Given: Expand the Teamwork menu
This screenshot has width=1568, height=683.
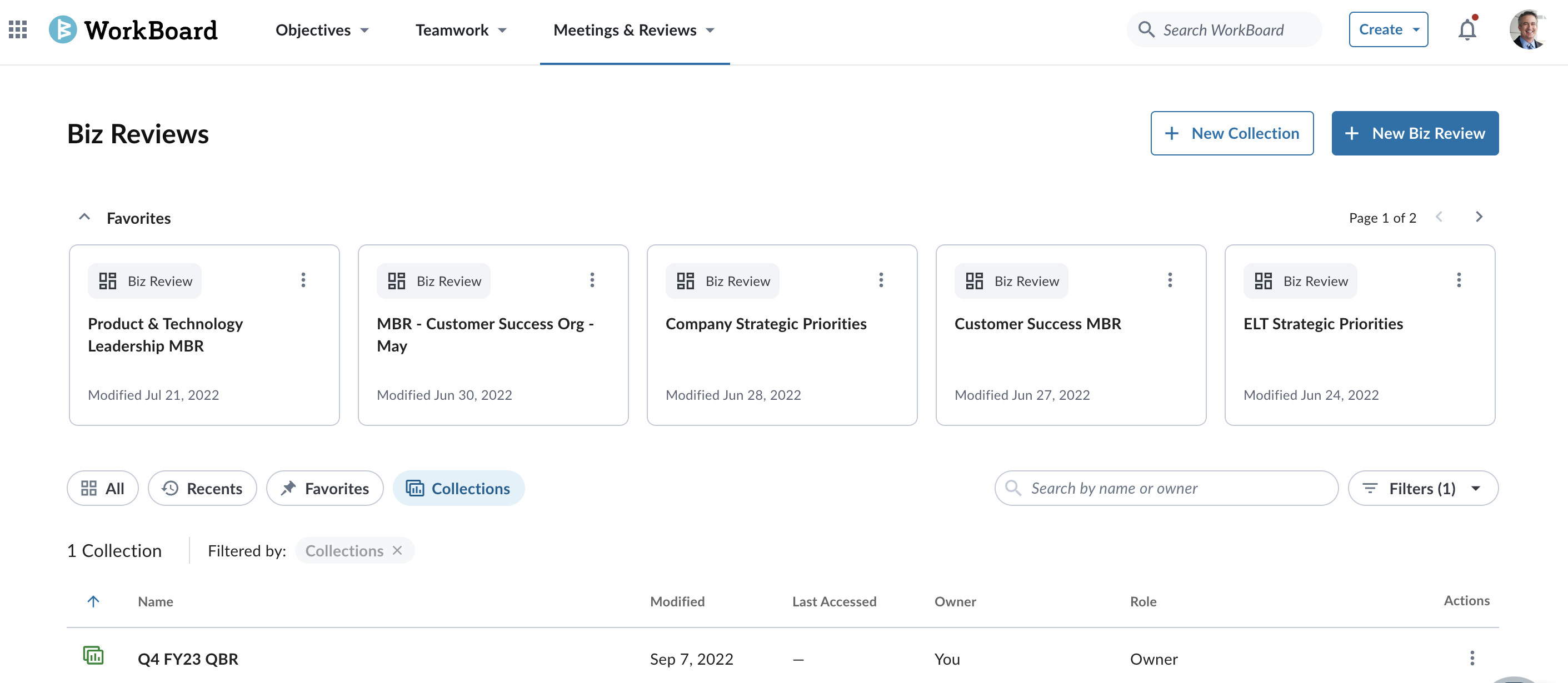Looking at the screenshot, I should 461,30.
